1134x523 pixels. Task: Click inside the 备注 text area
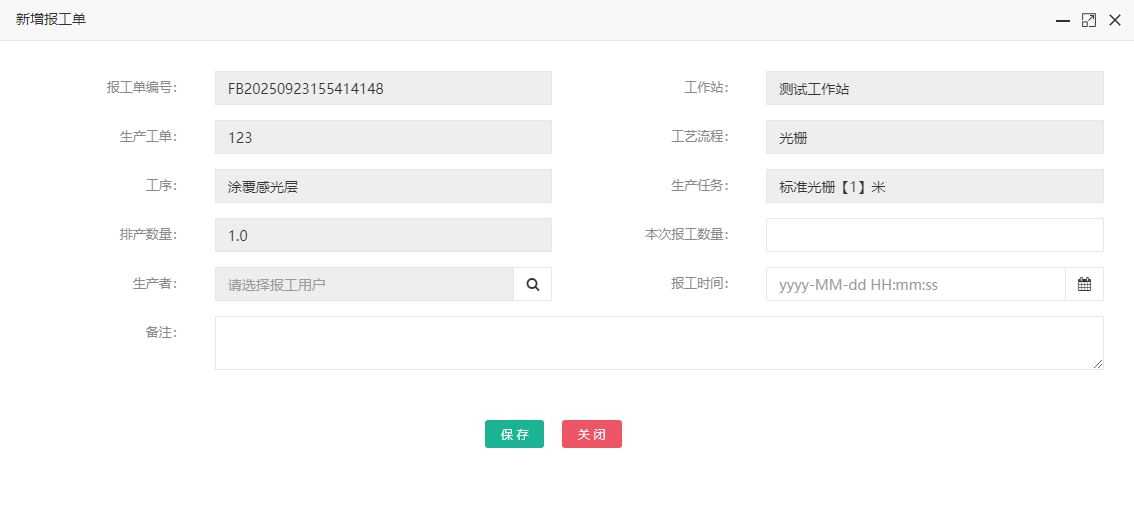point(658,343)
